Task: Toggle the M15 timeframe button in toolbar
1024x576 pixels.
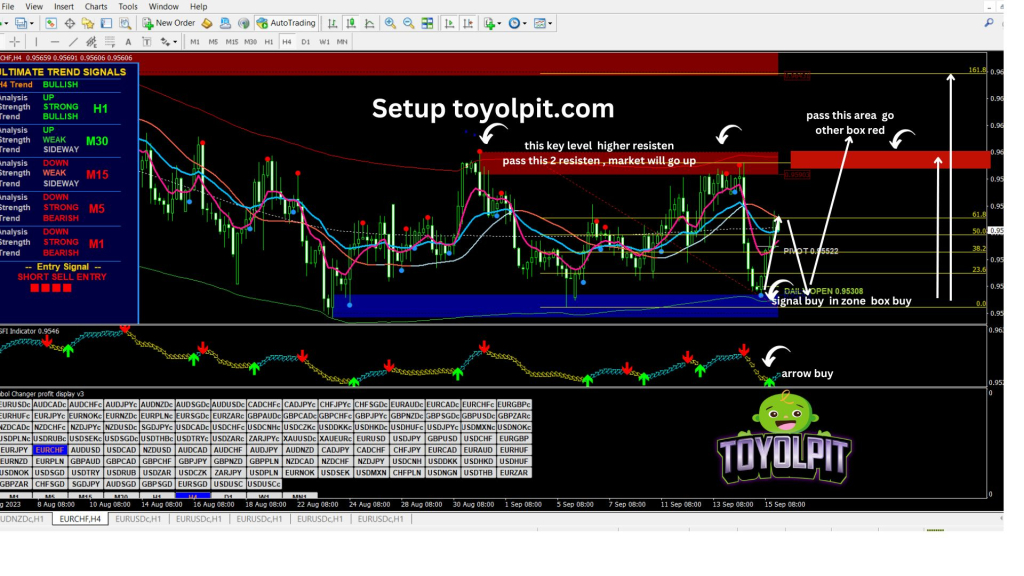Action: [231, 42]
